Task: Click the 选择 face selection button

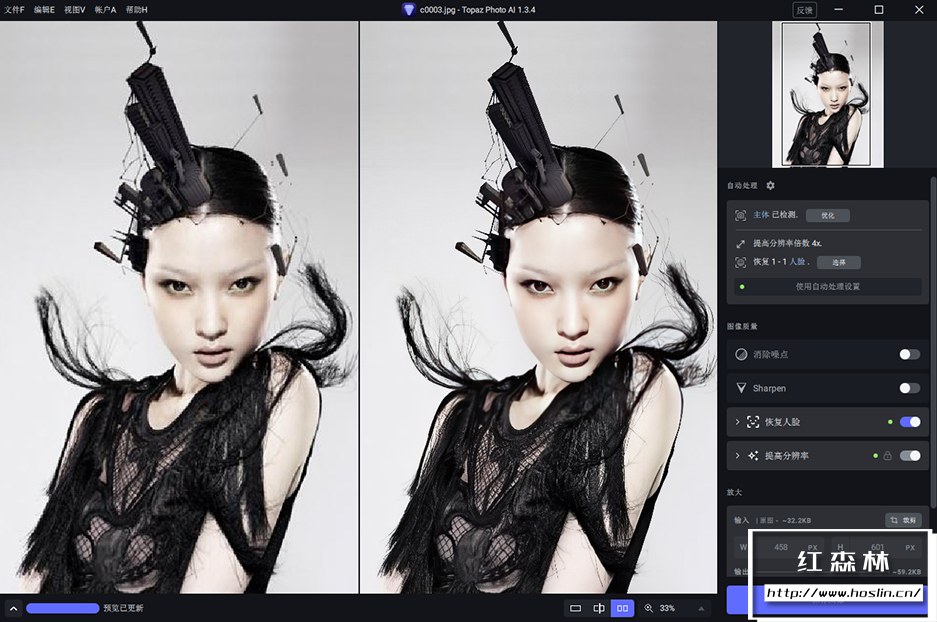Action: coord(839,262)
